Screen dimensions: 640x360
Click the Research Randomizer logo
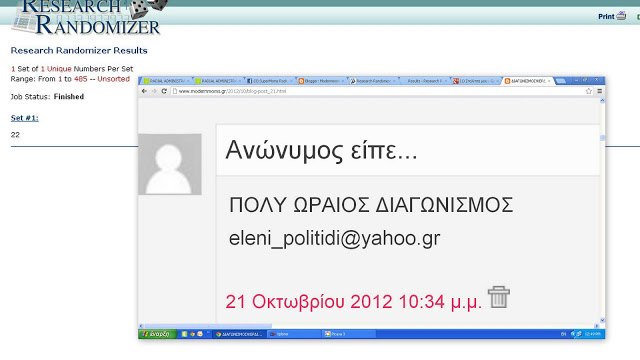[90, 17]
